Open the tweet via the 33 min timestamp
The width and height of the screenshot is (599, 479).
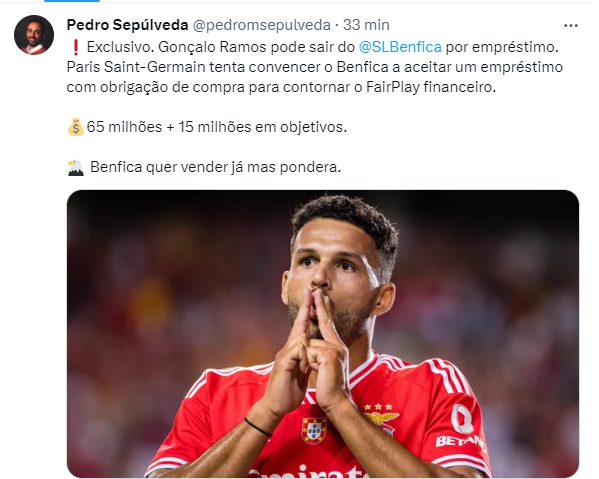366,25
